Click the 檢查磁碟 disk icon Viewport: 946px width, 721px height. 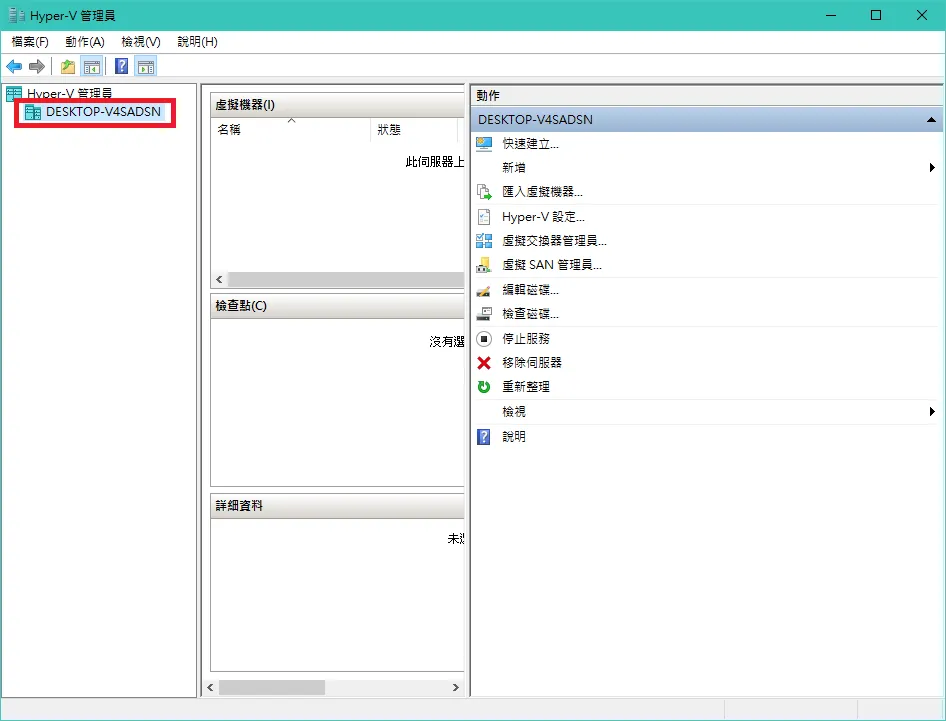[x=484, y=314]
